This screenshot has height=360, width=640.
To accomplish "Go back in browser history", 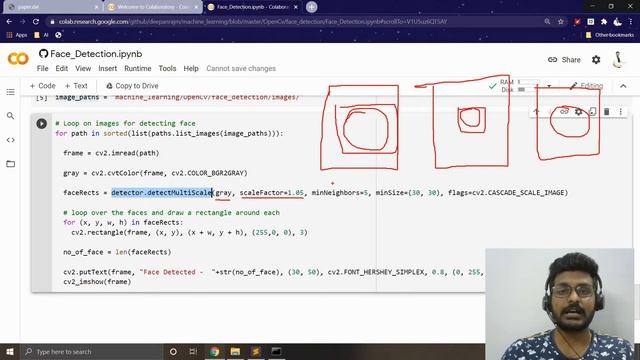I will 9,22.
